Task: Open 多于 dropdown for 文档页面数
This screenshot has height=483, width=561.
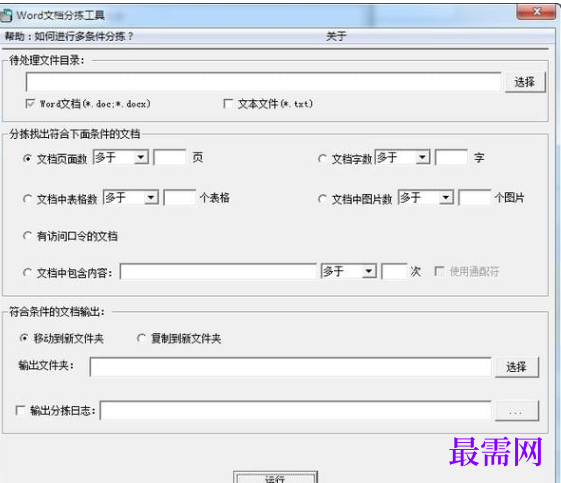Action: click(x=121, y=157)
